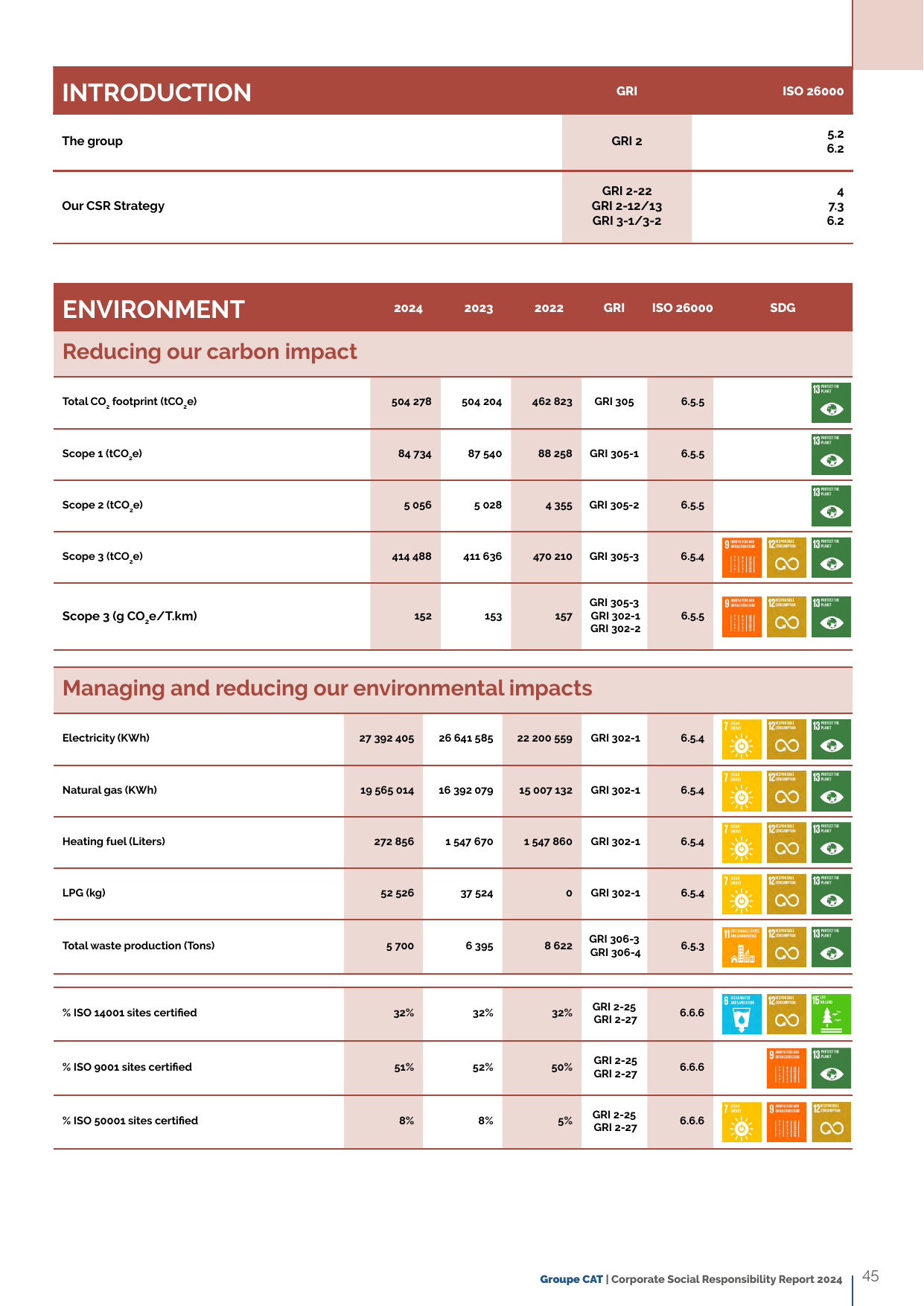Click 'Groupe CAT' in the footer

pyautogui.click(x=571, y=1279)
